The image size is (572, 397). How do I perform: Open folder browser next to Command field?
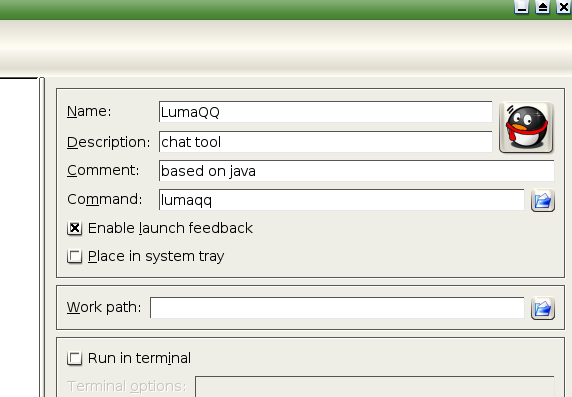pyautogui.click(x=543, y=200)
